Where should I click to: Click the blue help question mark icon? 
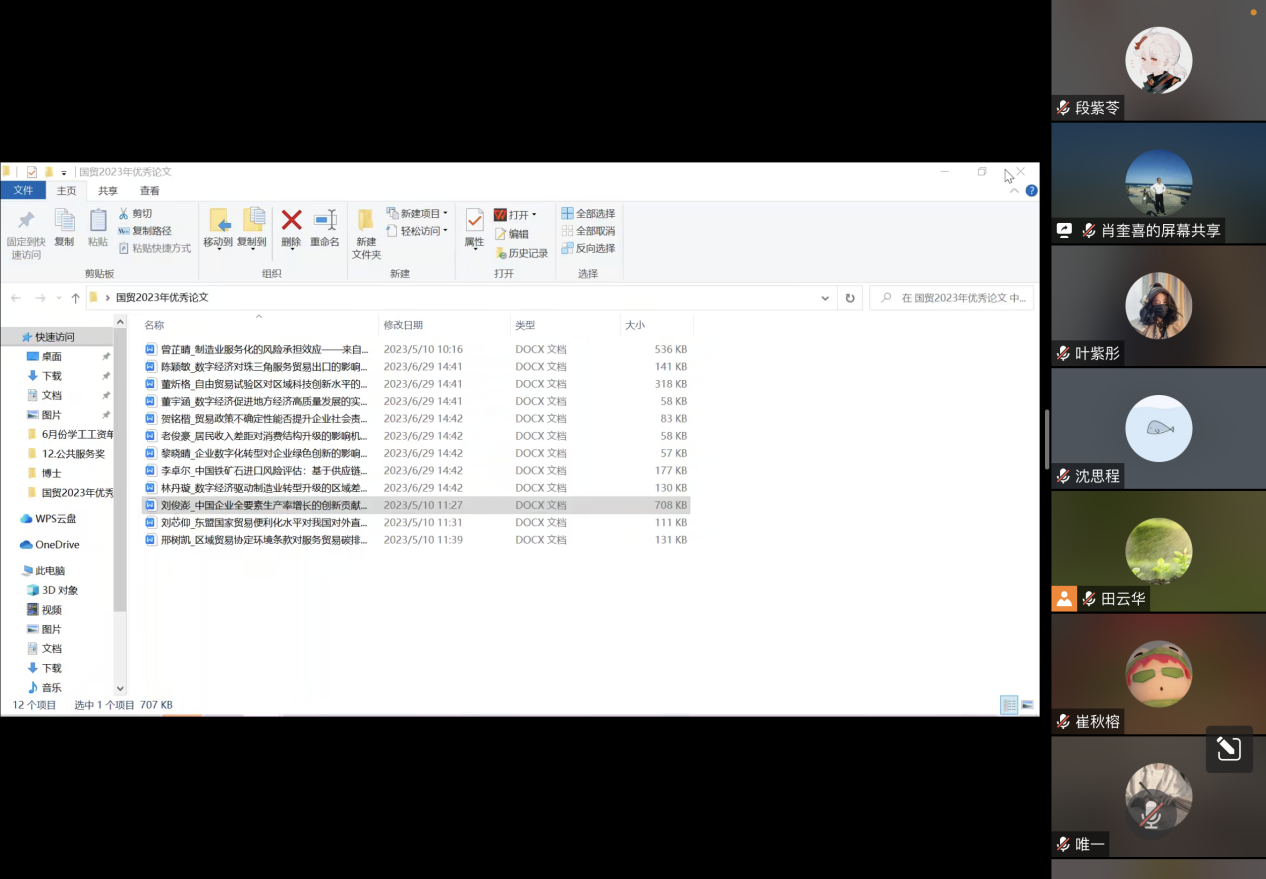click(1031, 190)
